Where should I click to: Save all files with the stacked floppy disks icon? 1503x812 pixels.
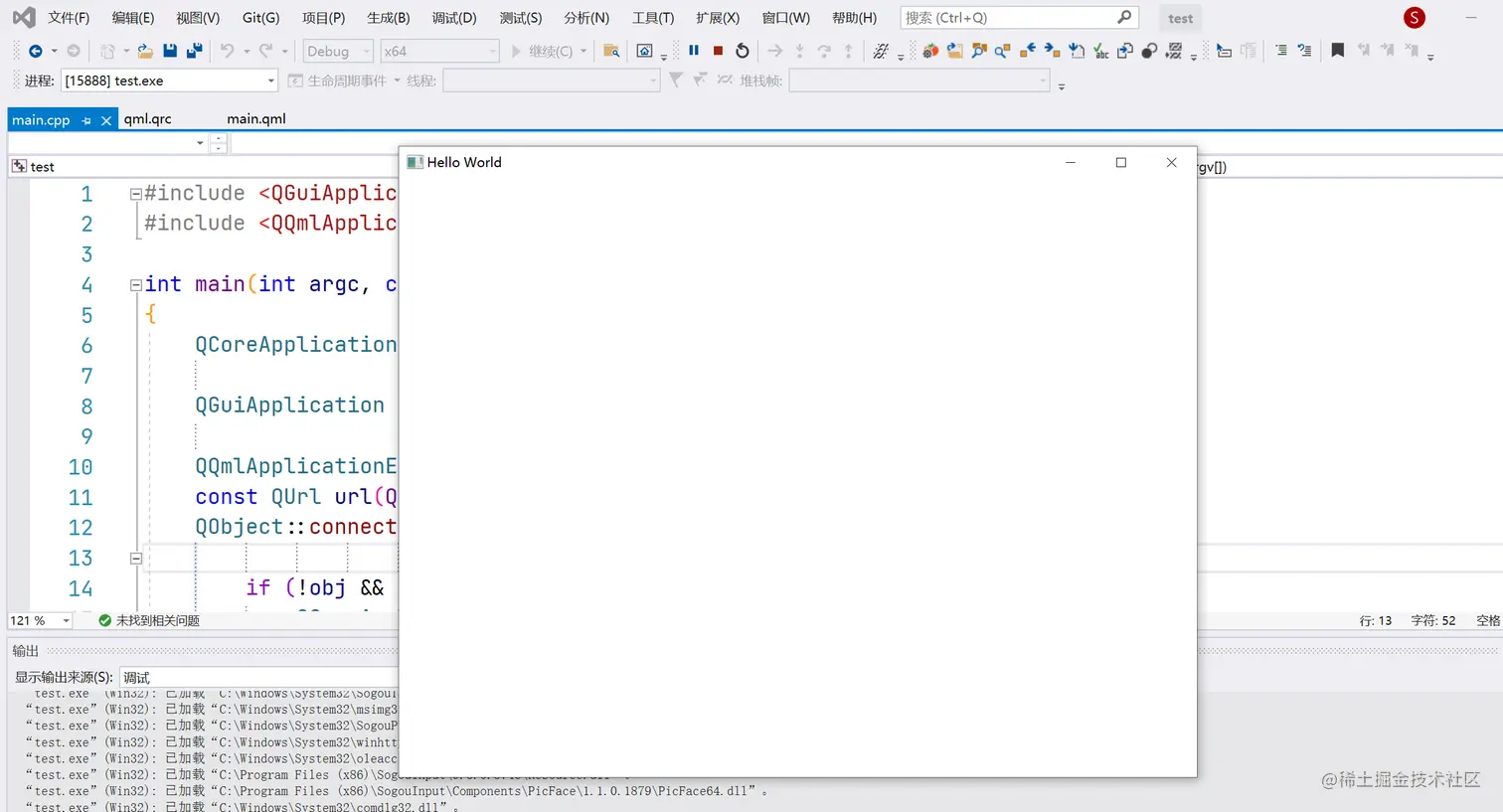point(195,51)
